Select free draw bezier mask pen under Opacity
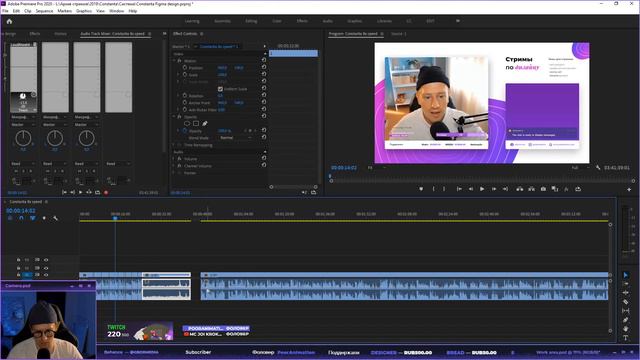The image size is (640, 360). (204, 123)
